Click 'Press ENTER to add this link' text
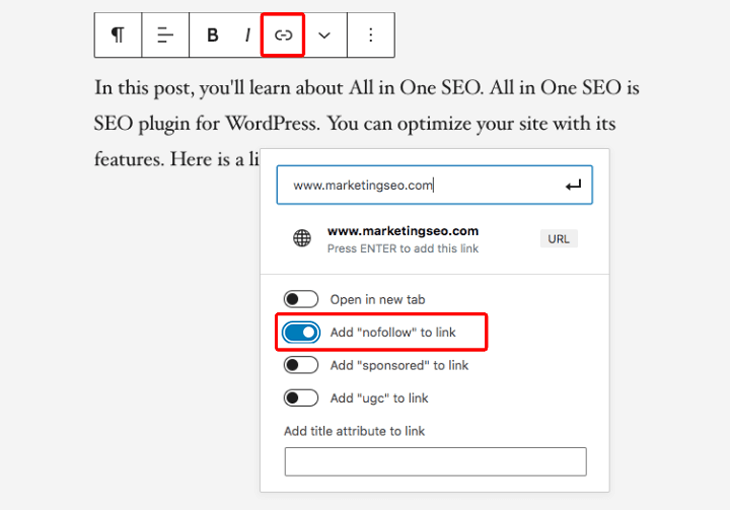 [403, 249]
